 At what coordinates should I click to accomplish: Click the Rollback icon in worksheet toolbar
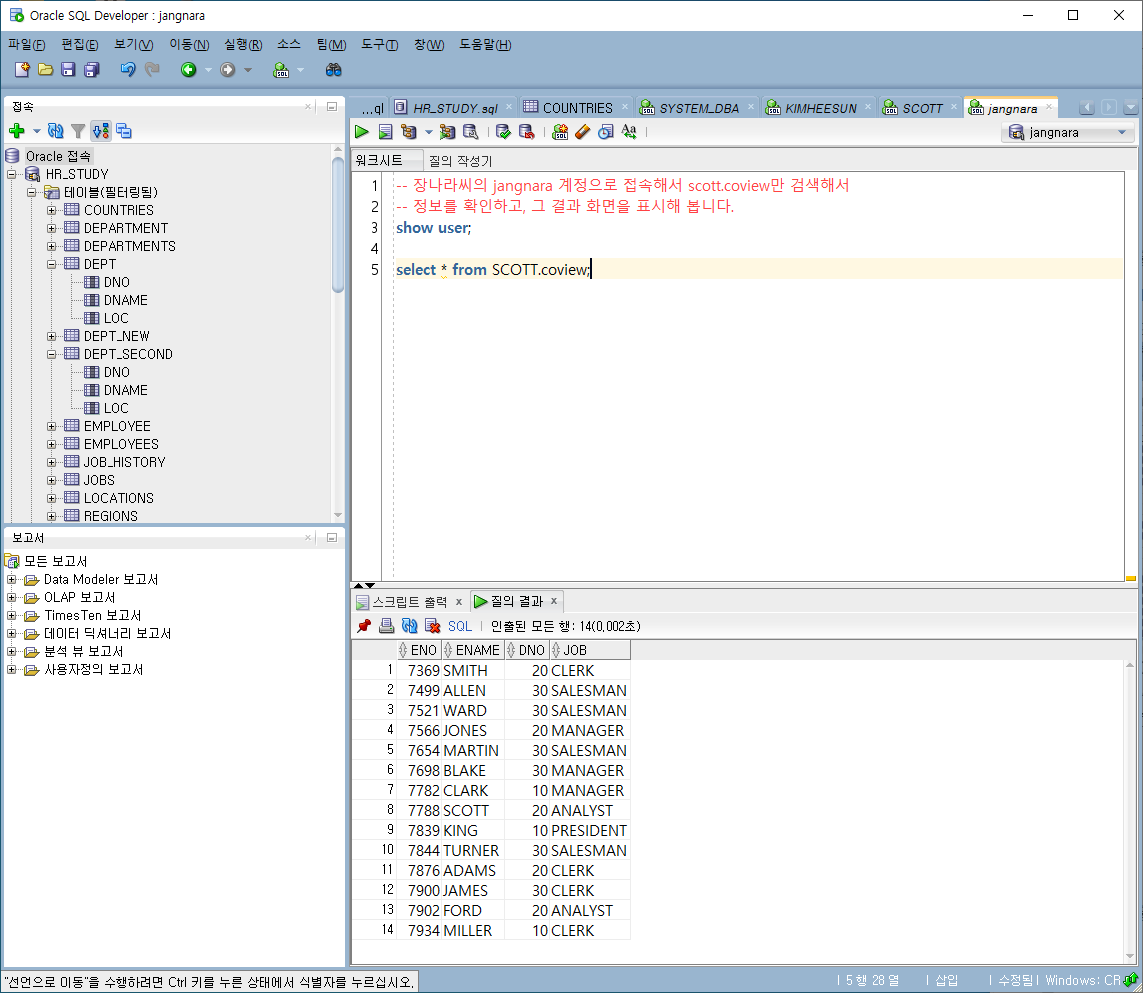(526, 132)
